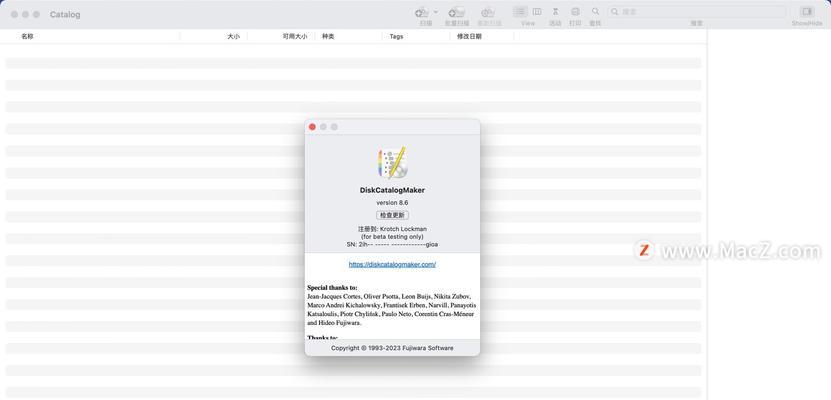Sort by the 修改日期 column header
The image size is (831, 400).
[x=469, y=37]
